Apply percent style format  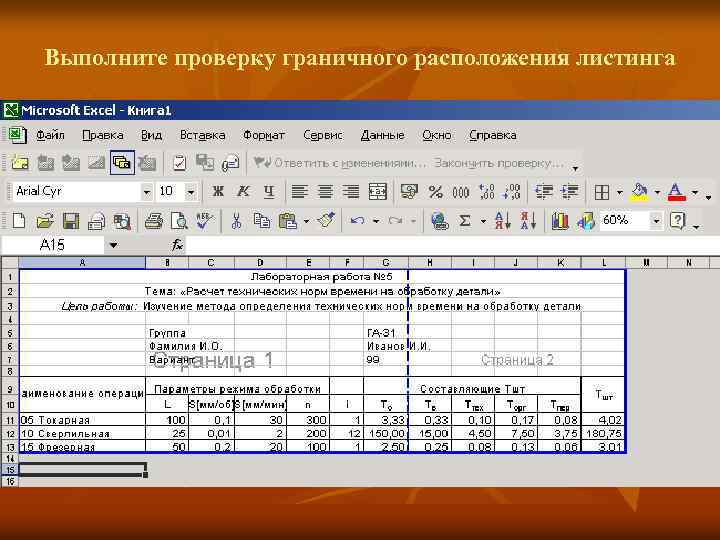tap(435, 191)
